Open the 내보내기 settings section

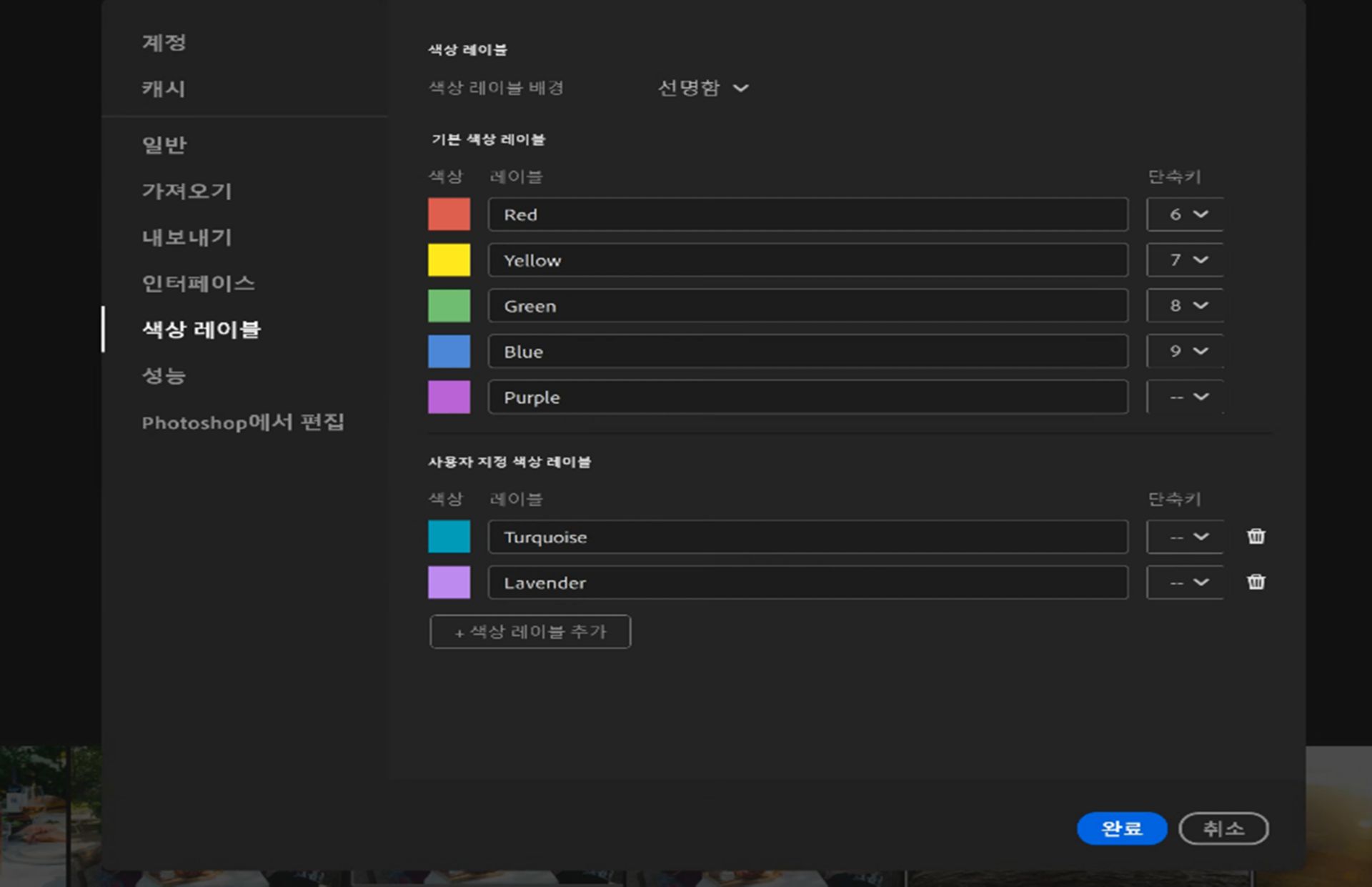(x=187, y=237)
